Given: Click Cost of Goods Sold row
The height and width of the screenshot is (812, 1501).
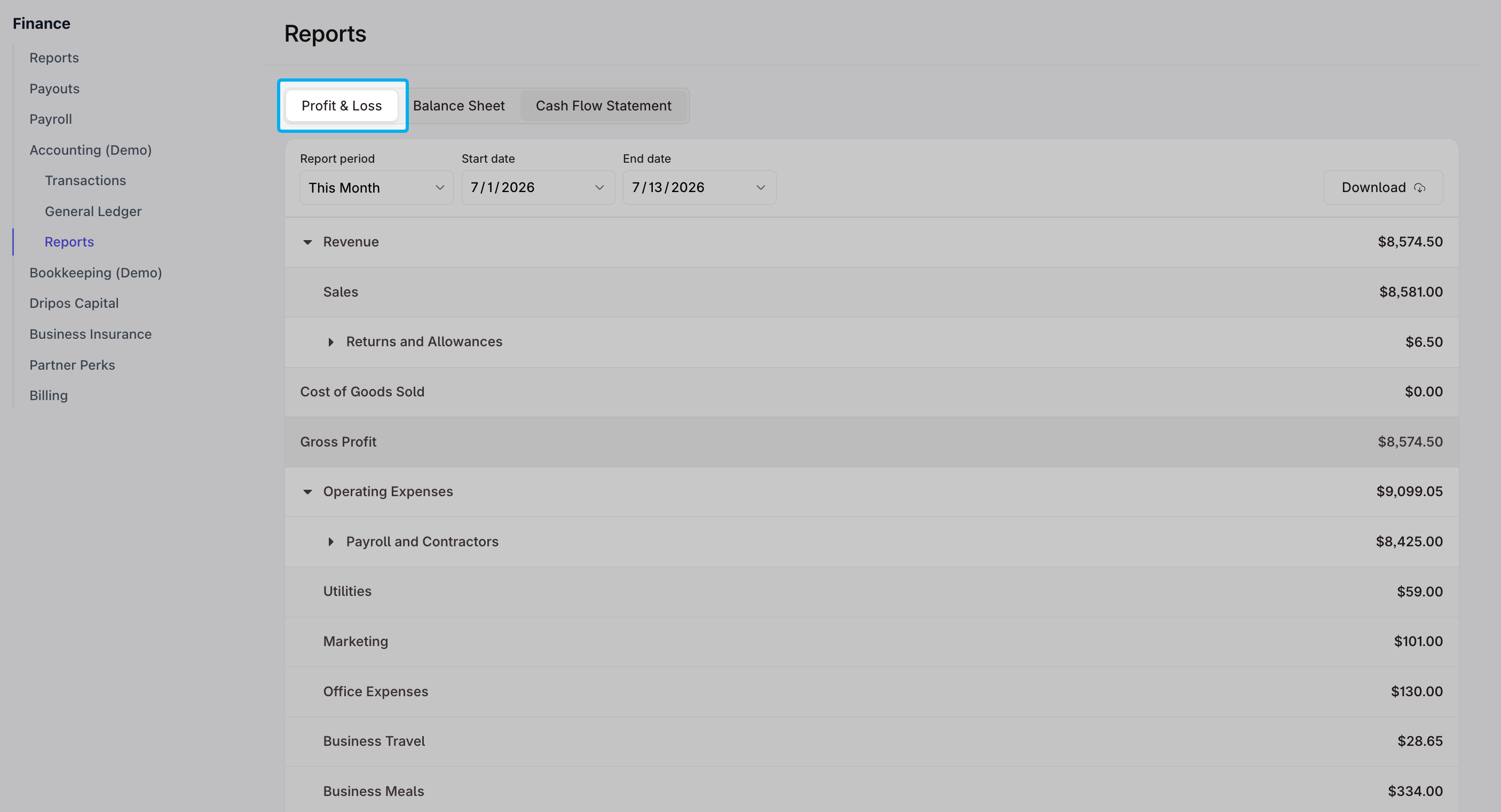Looking at the screenshot, I should coord(871,392).
